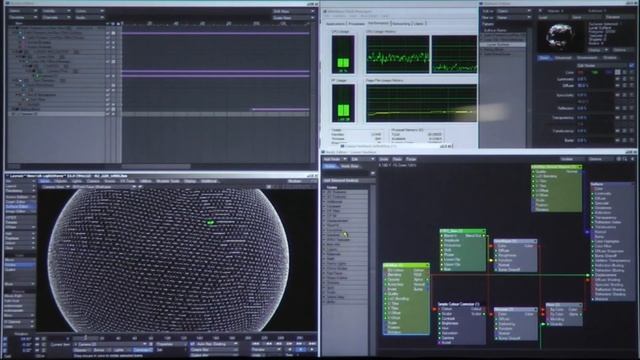Open Camera View viewport dropdown
640x360 pixels.
(x=55, y=187)
